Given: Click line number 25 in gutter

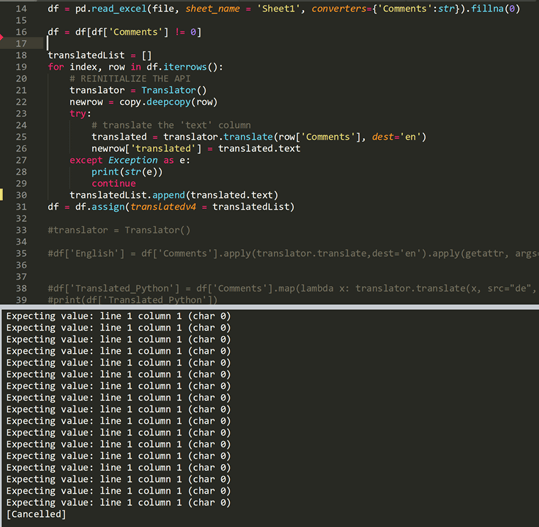Looking at the screenshot, I should pyautogui.click(x=21, y=137).
